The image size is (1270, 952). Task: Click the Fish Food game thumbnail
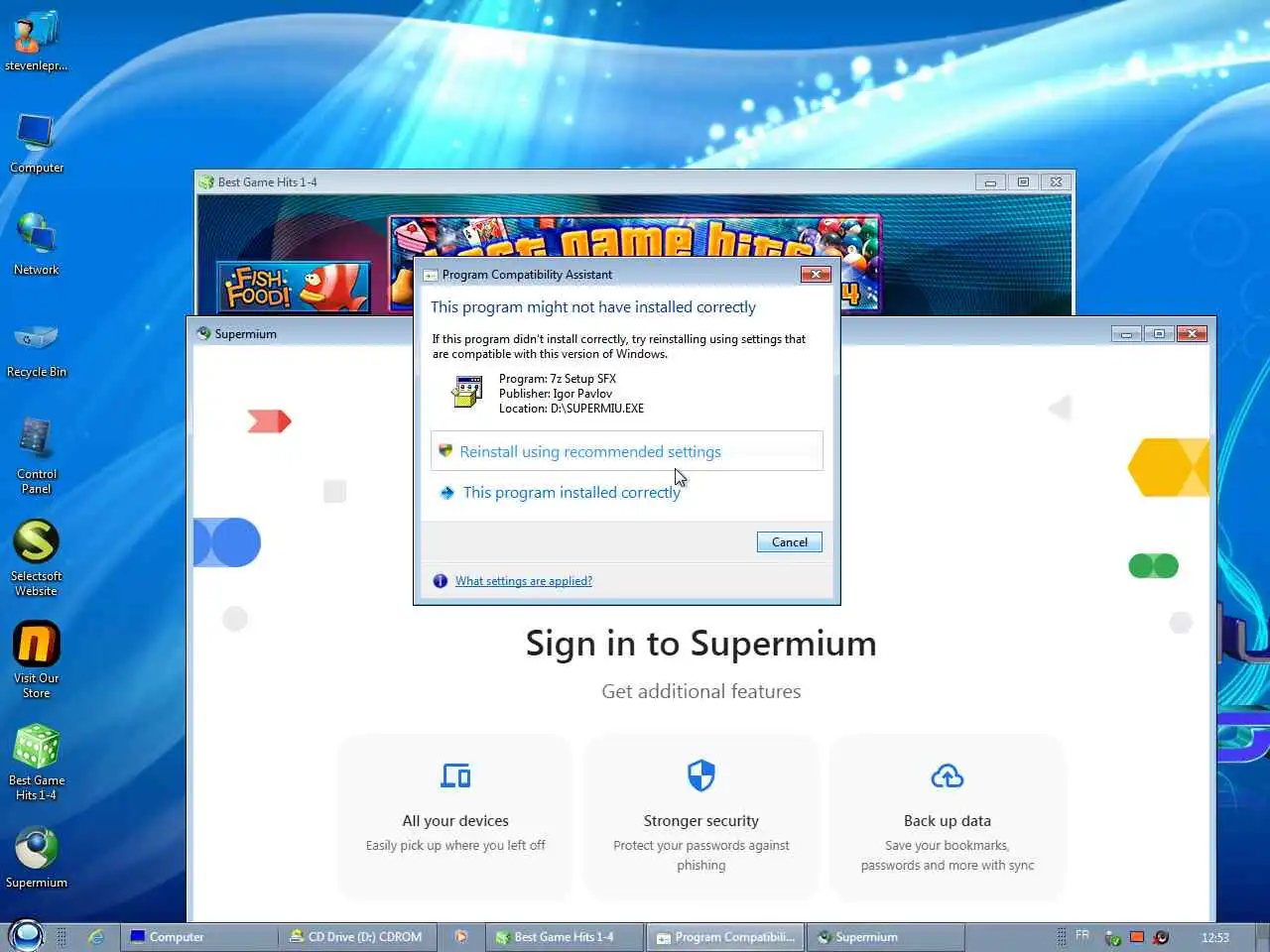pyautogui.click(x=294, y=287)
